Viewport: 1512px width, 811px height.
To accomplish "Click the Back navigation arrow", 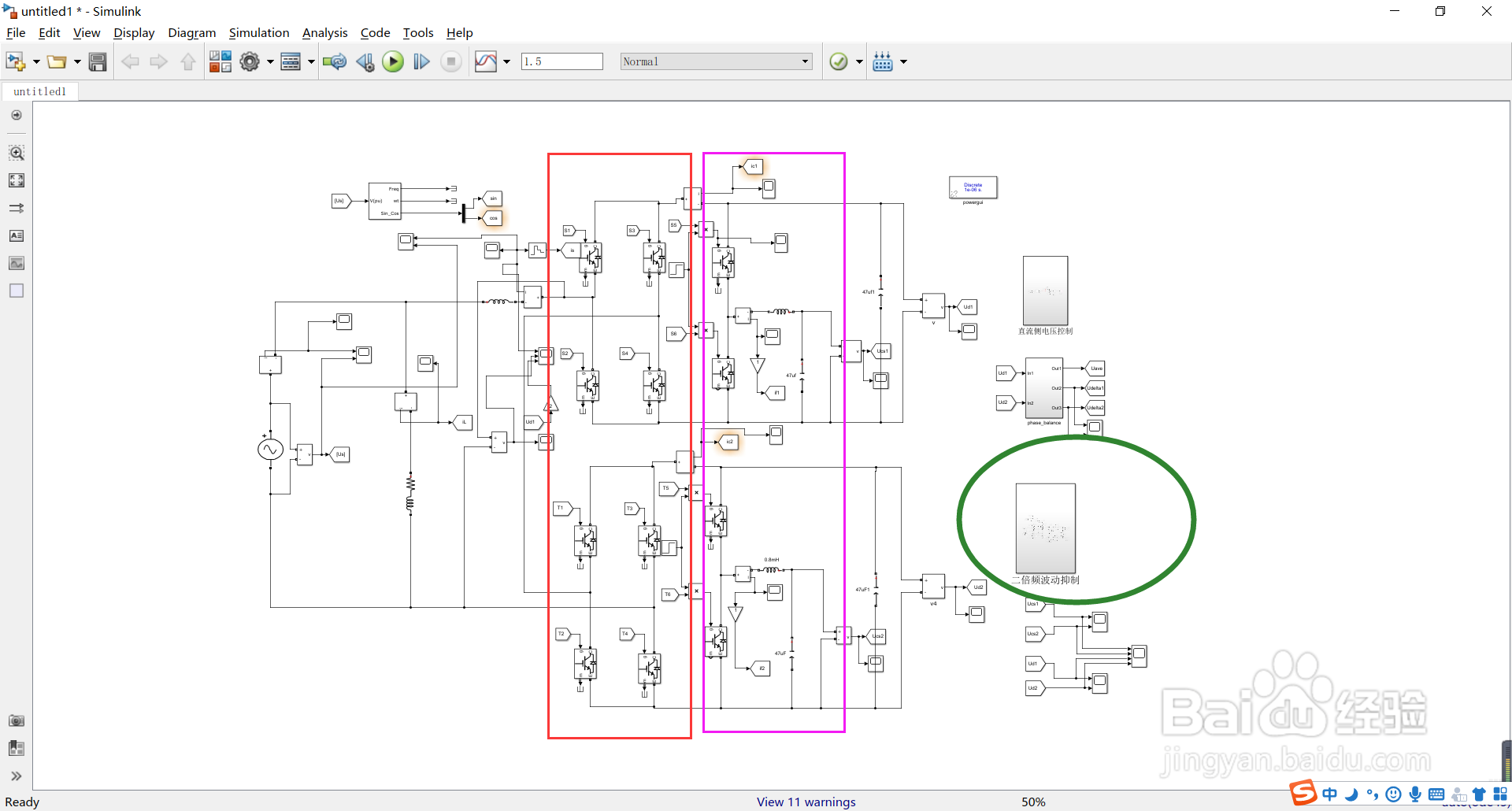I will pos(130,61).
